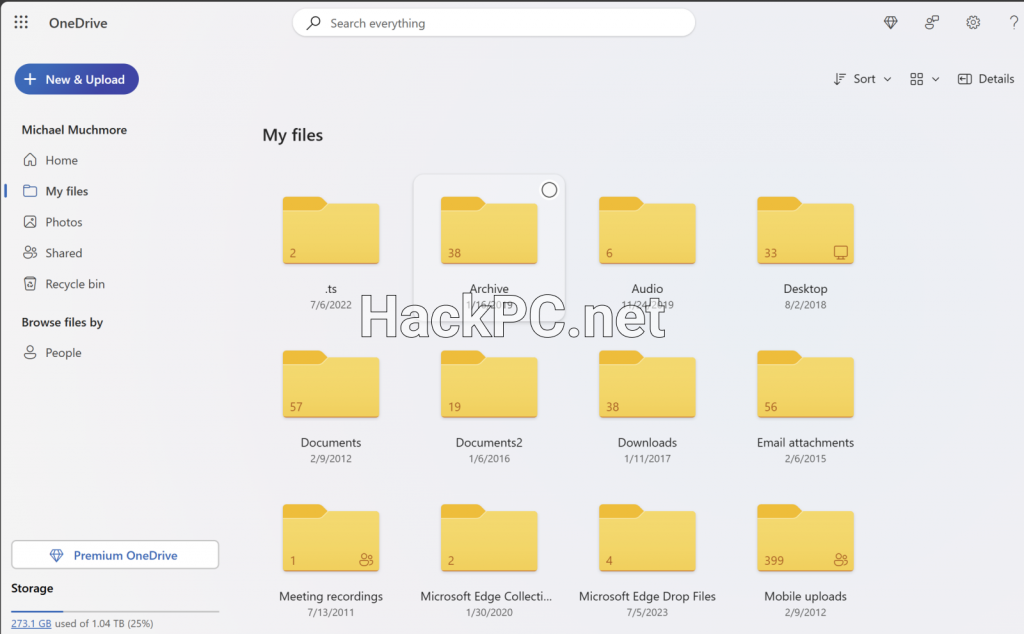Screen dimensions: 1024x634
Task: Go to Home in sidebar
Action: click(61, 160)
